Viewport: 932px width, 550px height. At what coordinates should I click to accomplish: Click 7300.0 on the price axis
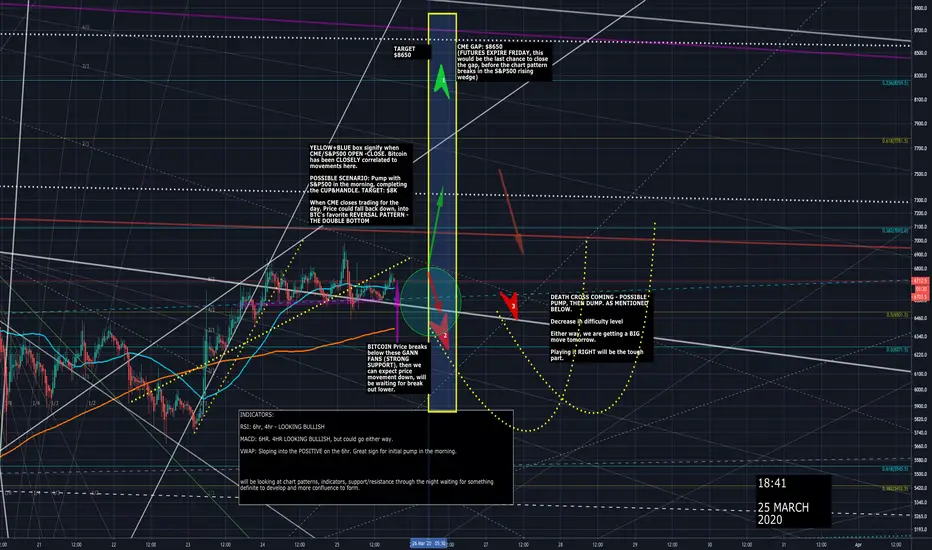coord(920,200)
